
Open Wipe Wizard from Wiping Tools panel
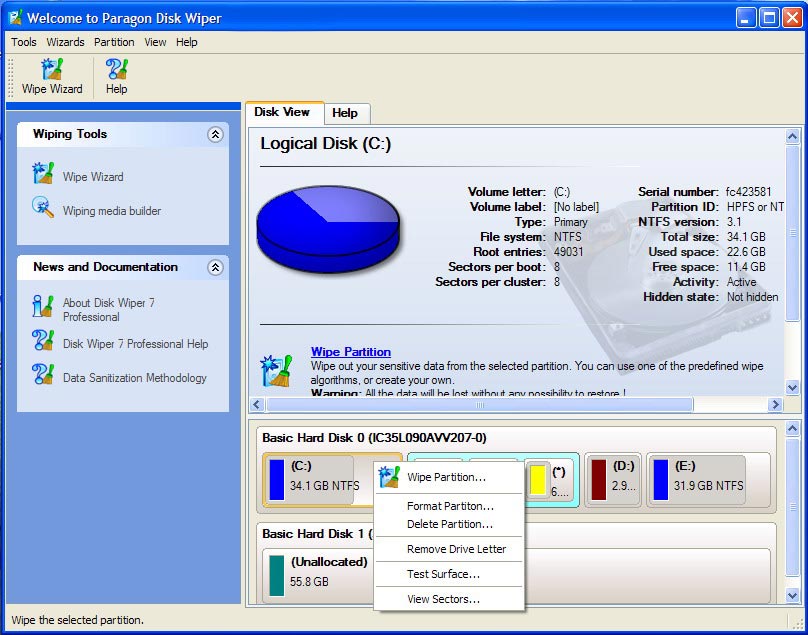pos(92,177)
